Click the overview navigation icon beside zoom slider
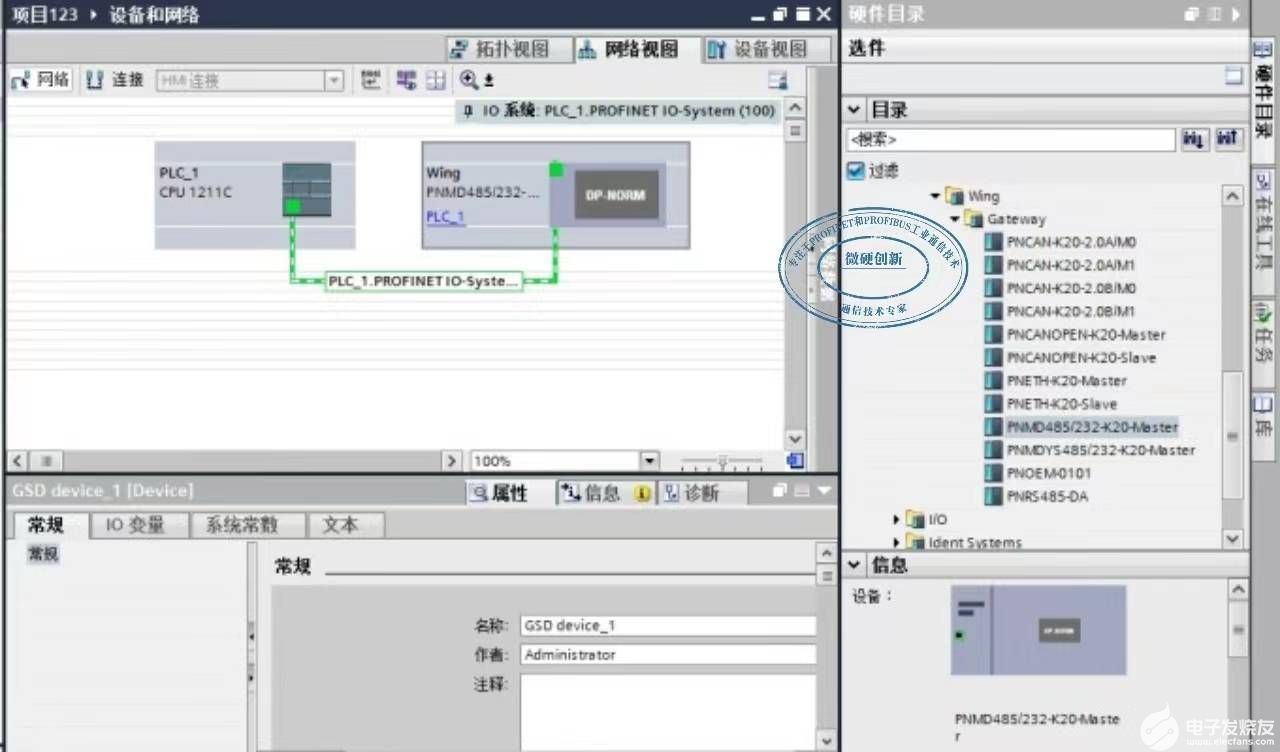The image size is (1280, 752). tap(795, 461)
